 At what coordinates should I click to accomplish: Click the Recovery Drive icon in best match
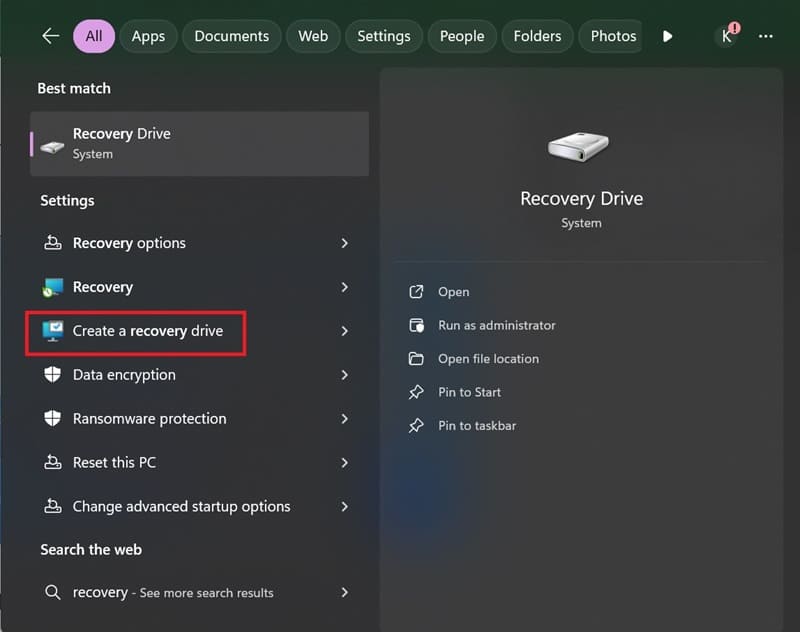(53, 147)
